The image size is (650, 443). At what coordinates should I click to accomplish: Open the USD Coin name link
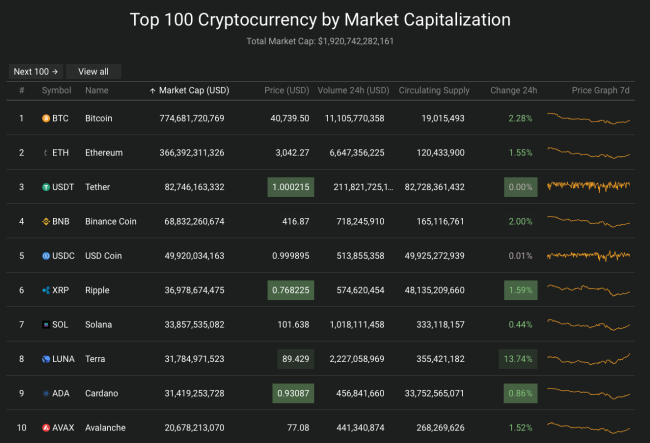(x=104, y=256)
